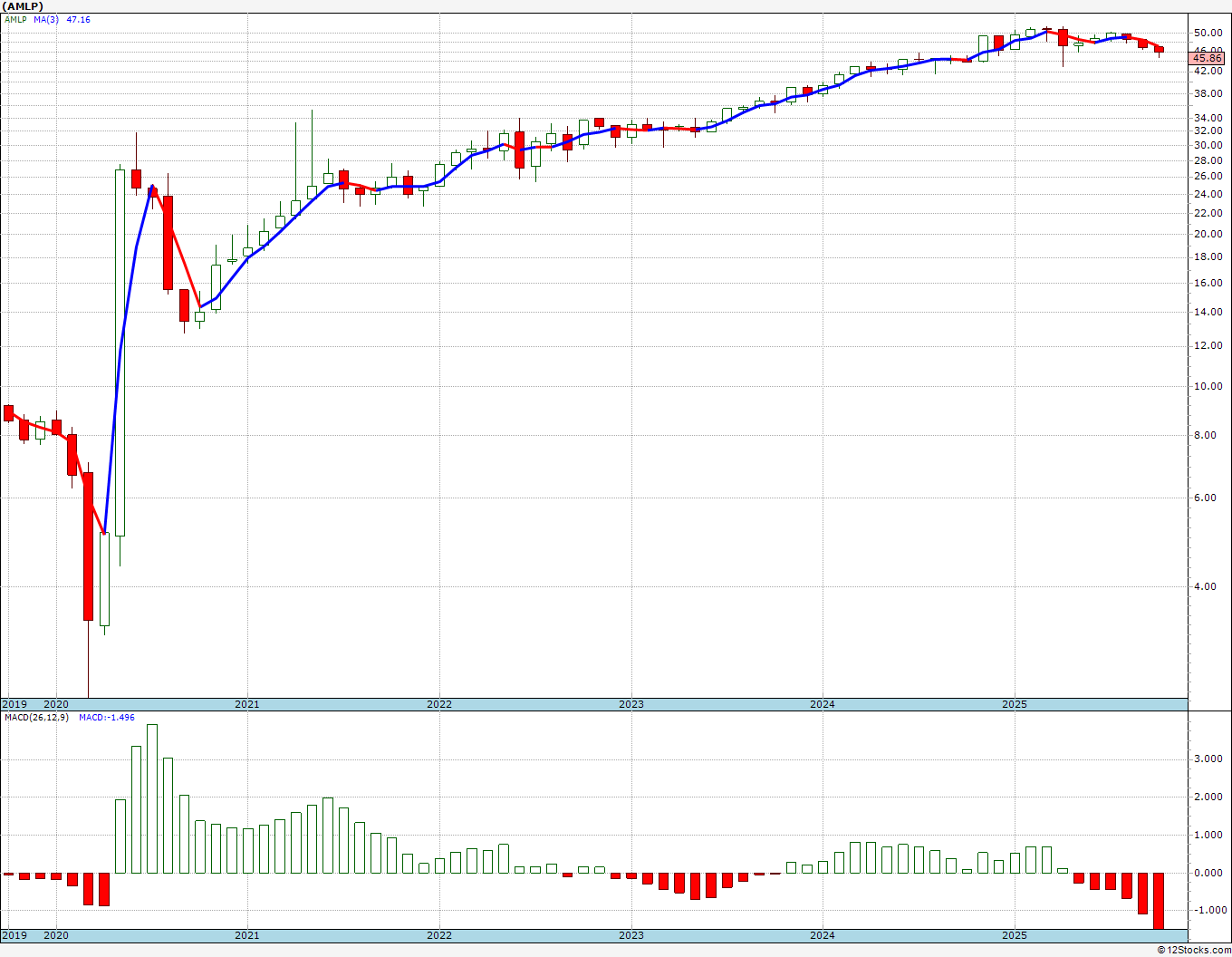Screen dimensions: 1232x957
Task: Click 2025 on the MACD panel time axis
Action: 1015,935
